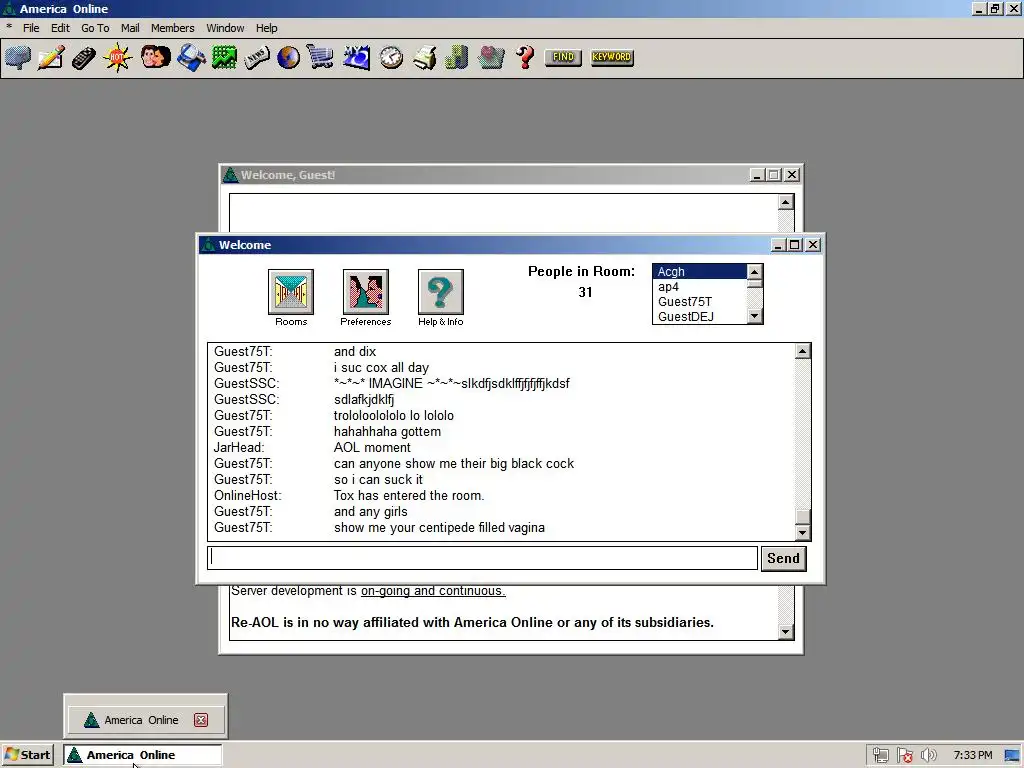Maximize the Welcome chat window

795,245
